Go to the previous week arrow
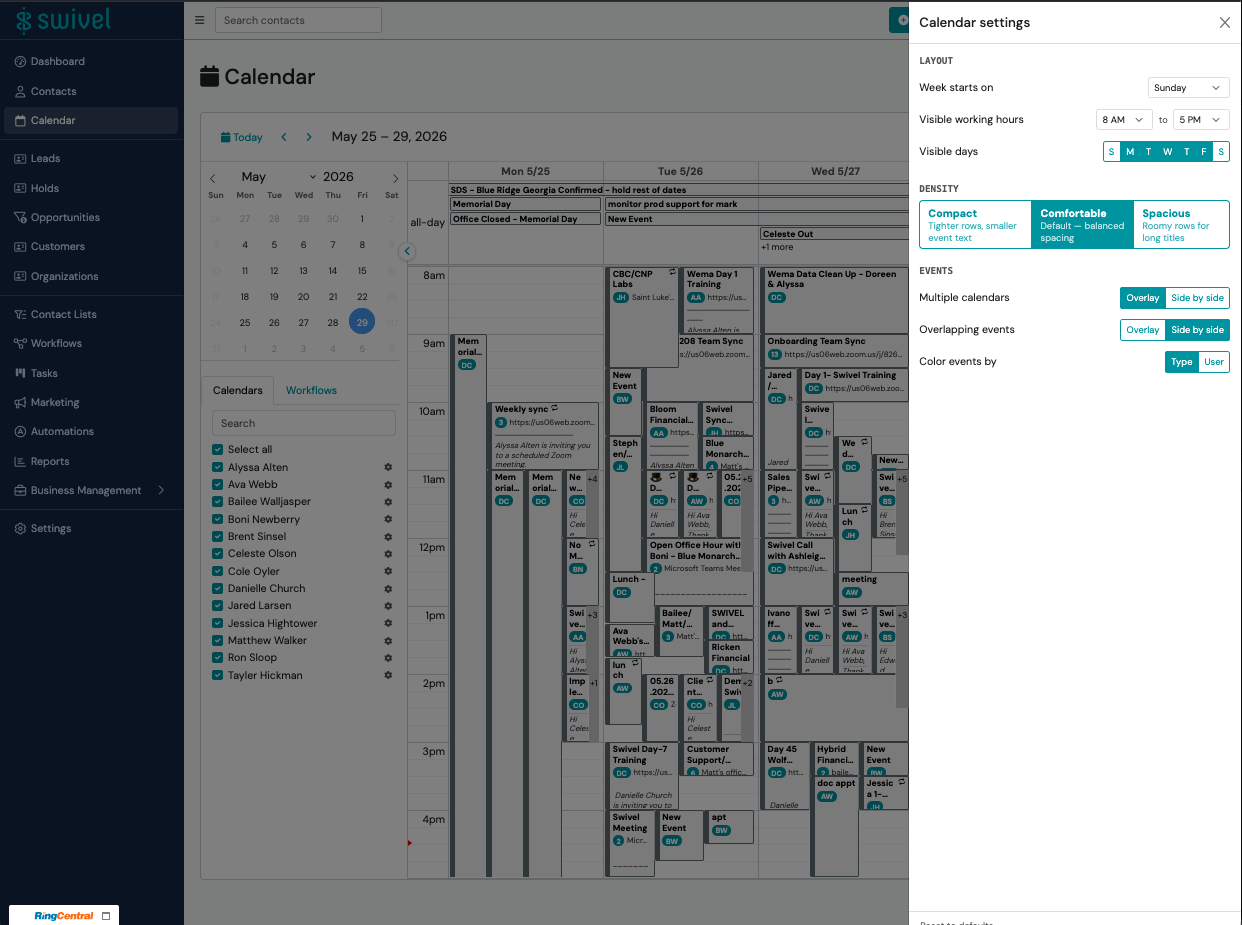This screenshot has width=1242, height=925. point(284,137)
